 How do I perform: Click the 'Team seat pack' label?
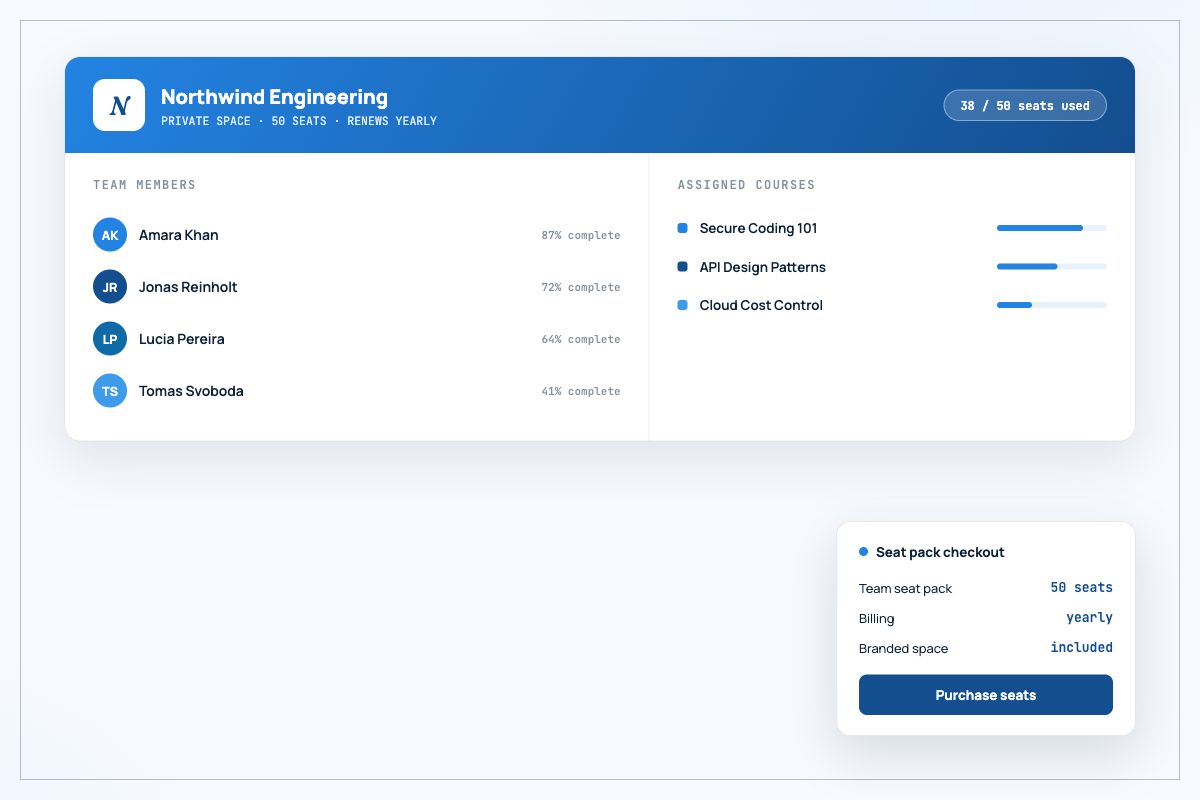[x=905, y=588]
